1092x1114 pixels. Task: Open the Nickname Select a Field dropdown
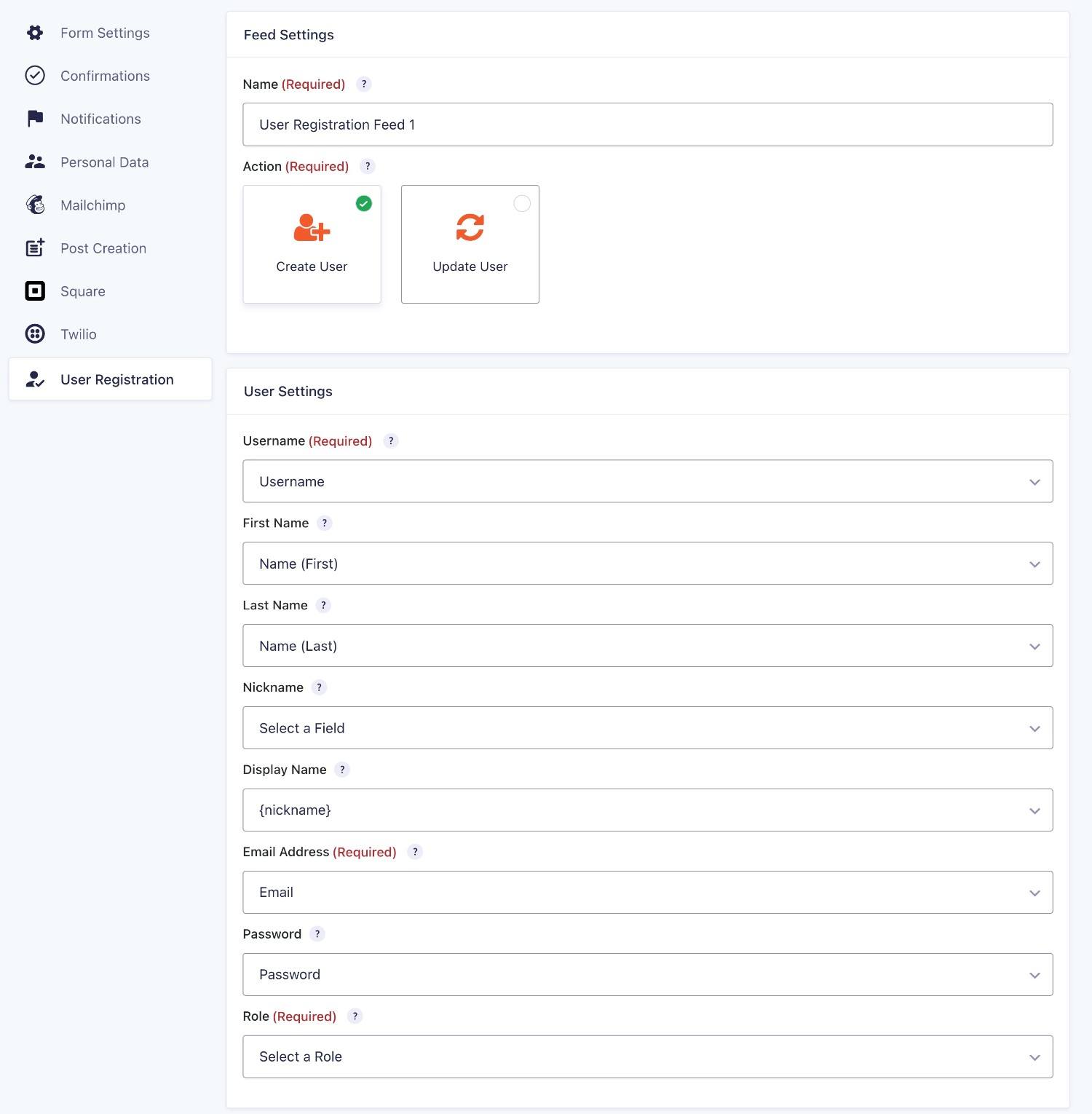coord(648,728)
